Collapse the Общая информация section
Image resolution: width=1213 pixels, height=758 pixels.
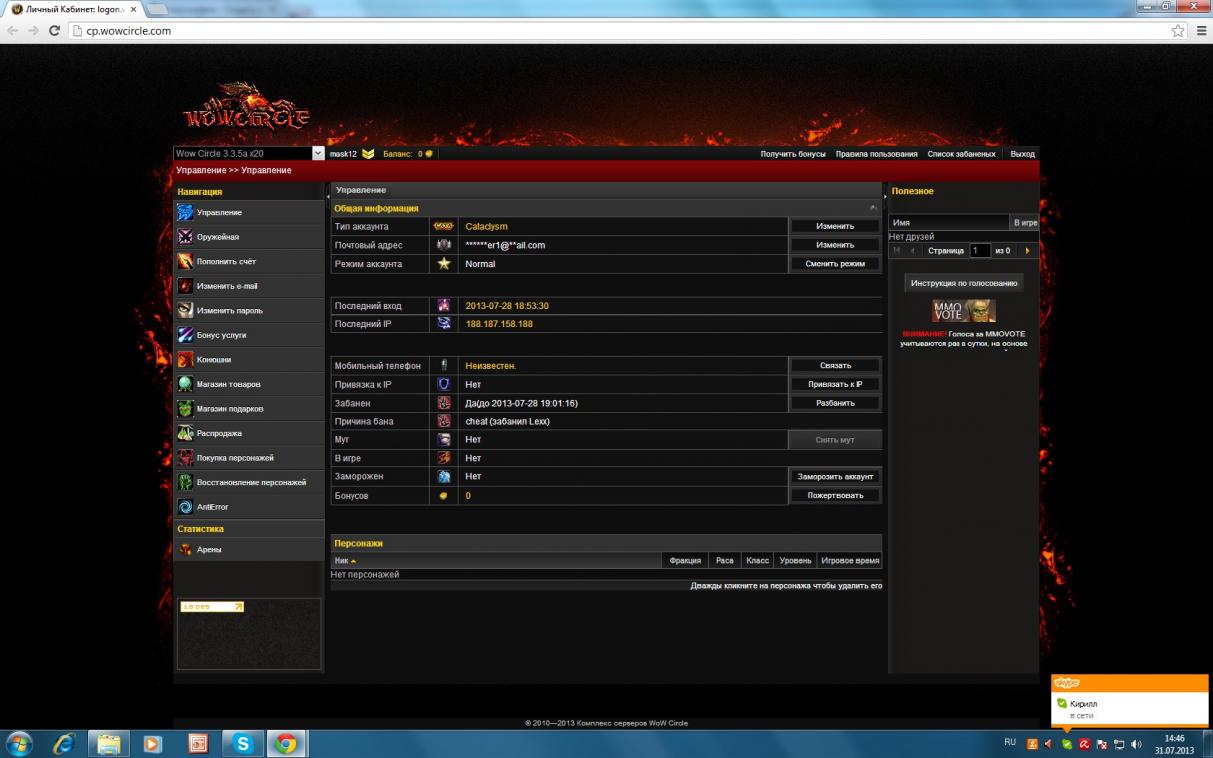[873, 208]
